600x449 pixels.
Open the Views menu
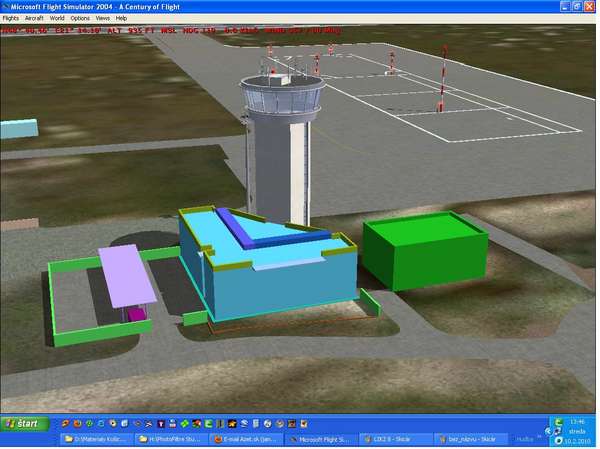(x=102, y=18)
